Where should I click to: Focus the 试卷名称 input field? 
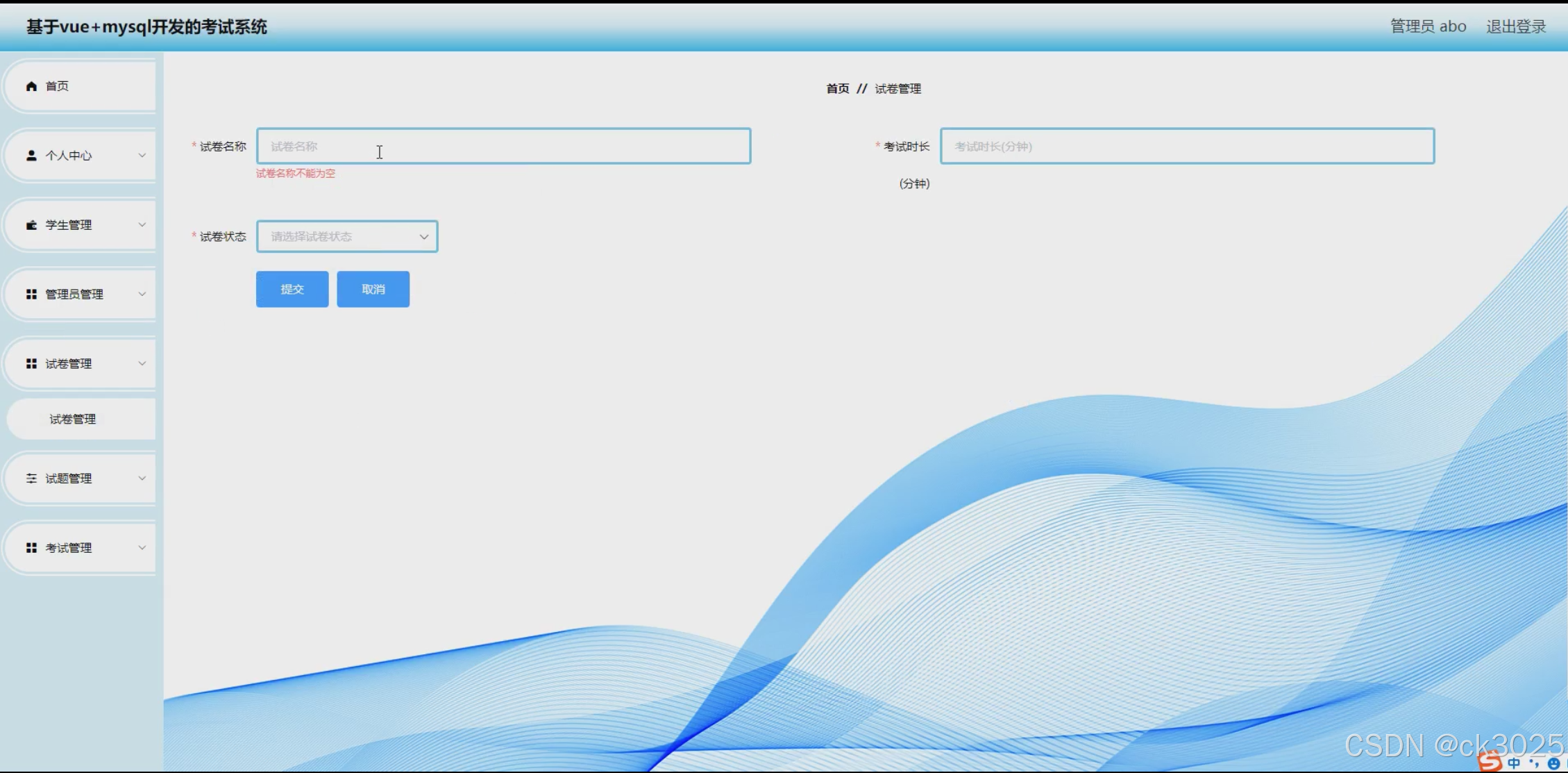click(503, 147)
